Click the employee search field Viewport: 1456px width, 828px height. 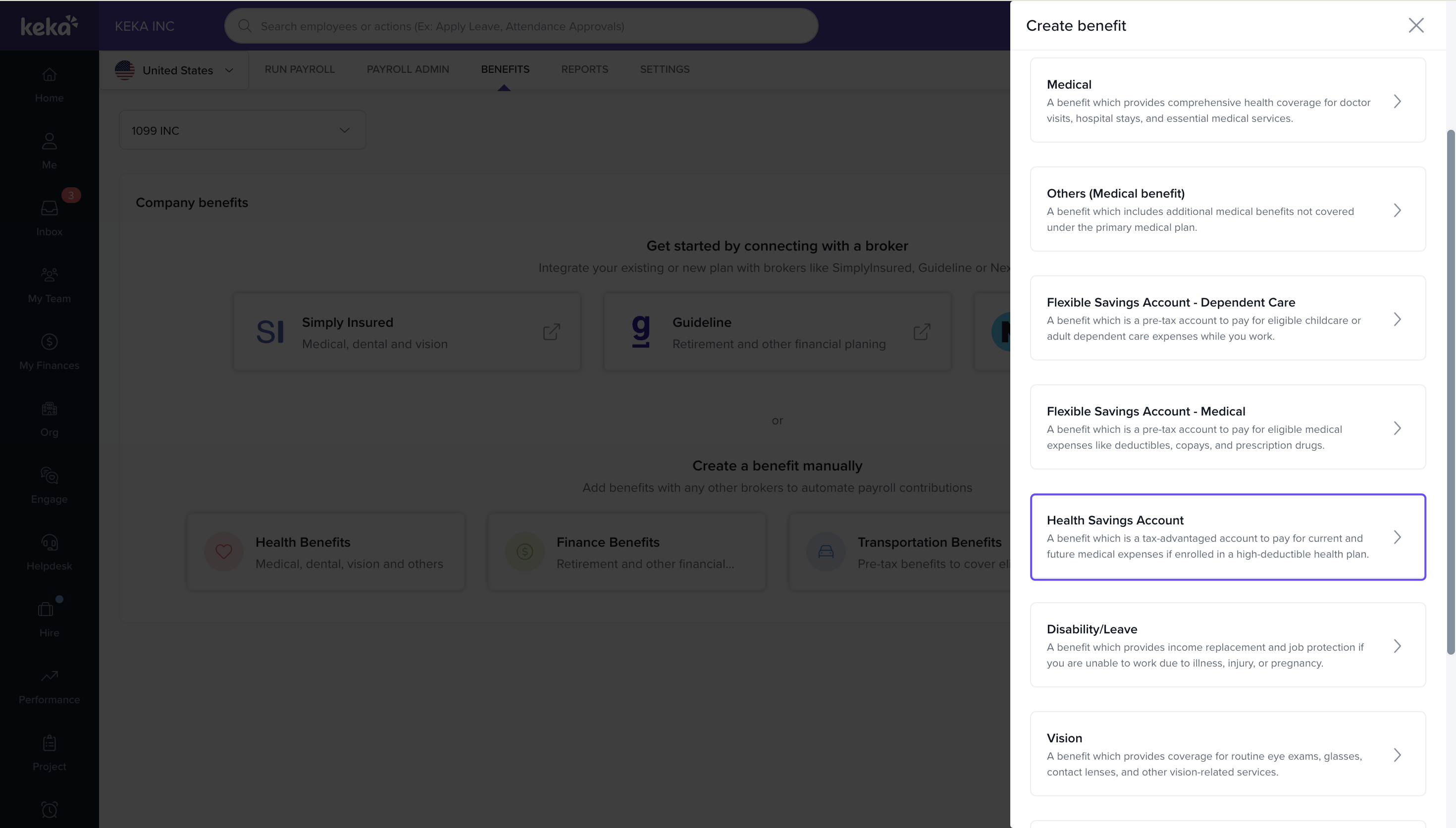click(x=521, y=26)
